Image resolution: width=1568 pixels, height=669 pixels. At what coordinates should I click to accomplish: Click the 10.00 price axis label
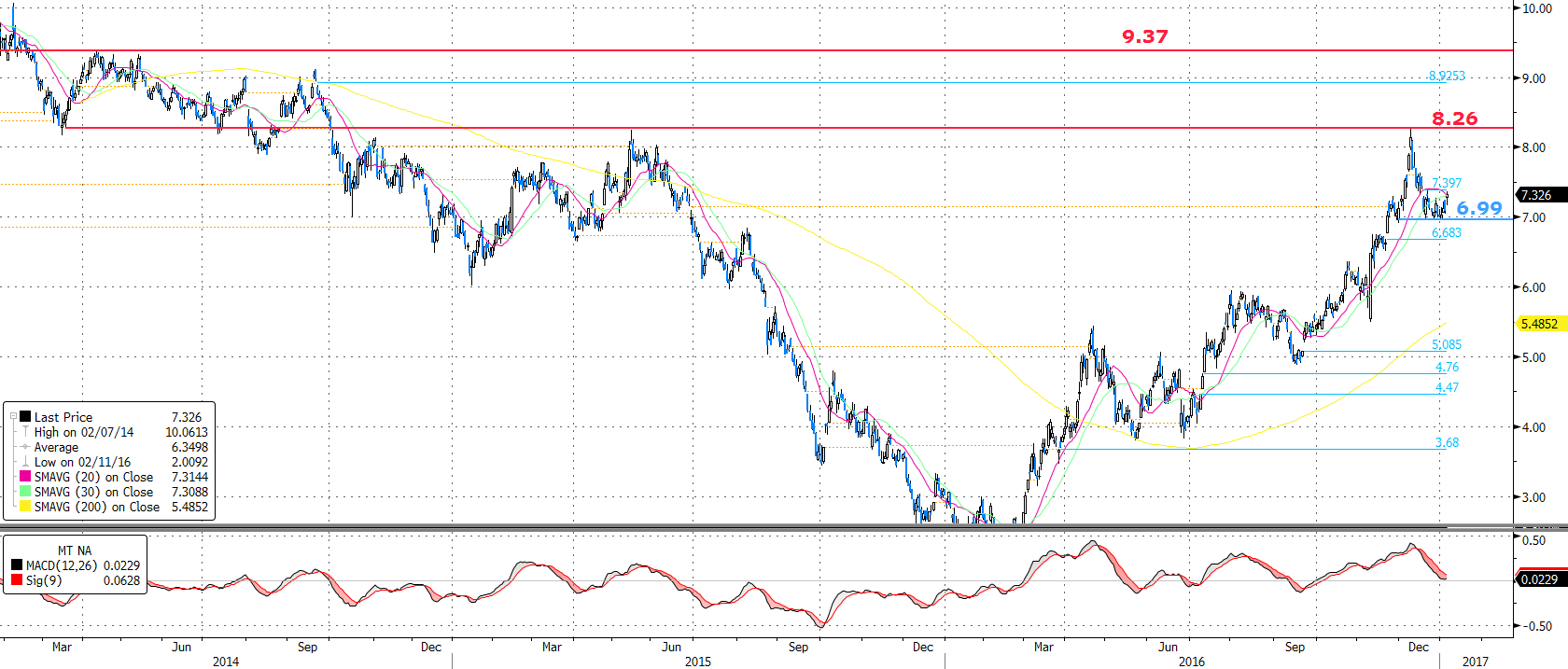pyautogui.click(x=1537, y=8)
